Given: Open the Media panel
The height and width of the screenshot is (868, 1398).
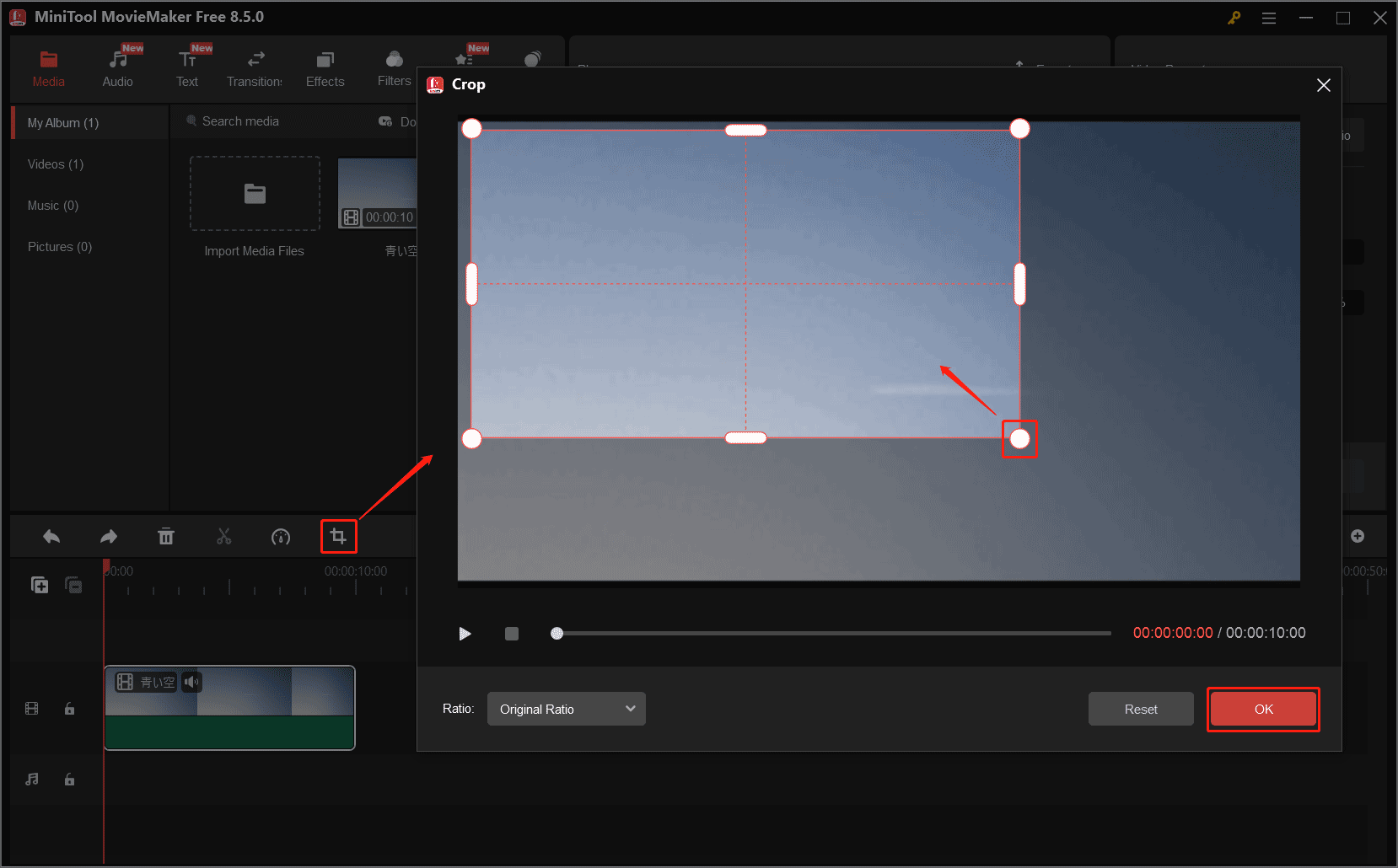Looking at the screenshot, I should (48, 67).
